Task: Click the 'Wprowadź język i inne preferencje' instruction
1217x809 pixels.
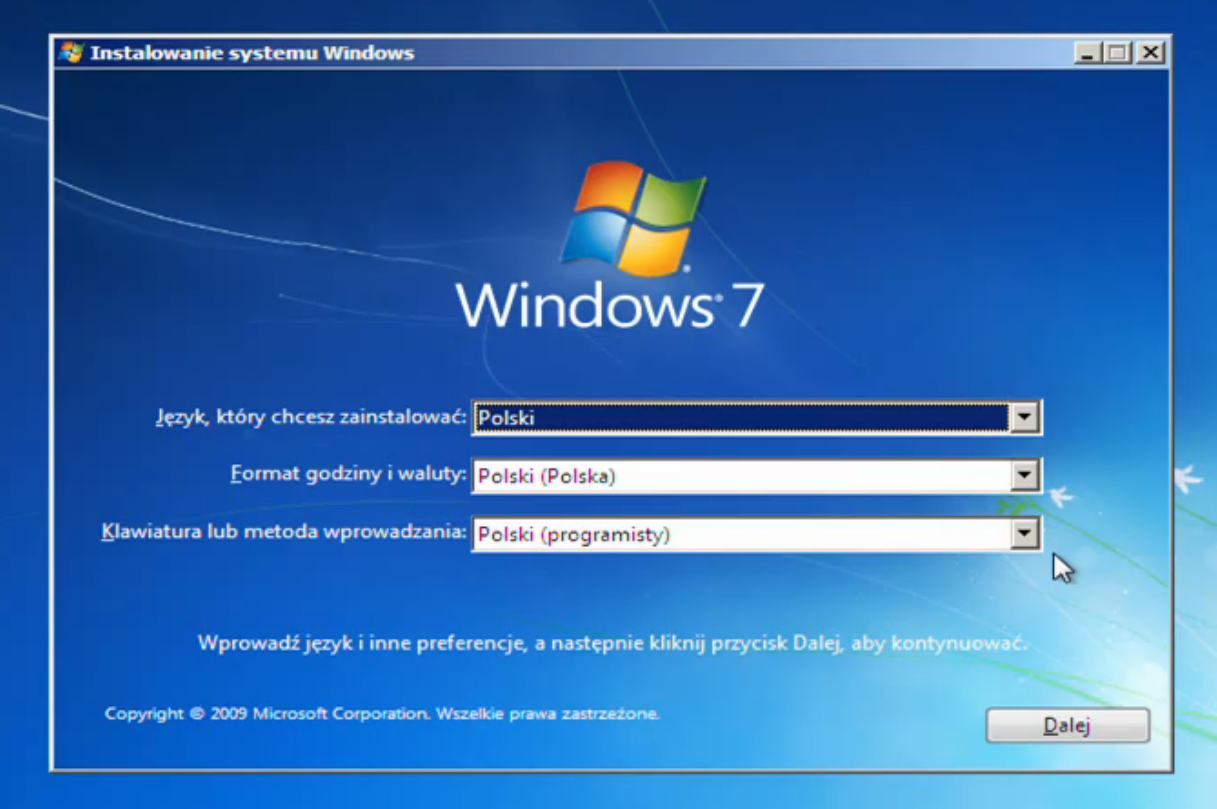Action: pos(612,643)
